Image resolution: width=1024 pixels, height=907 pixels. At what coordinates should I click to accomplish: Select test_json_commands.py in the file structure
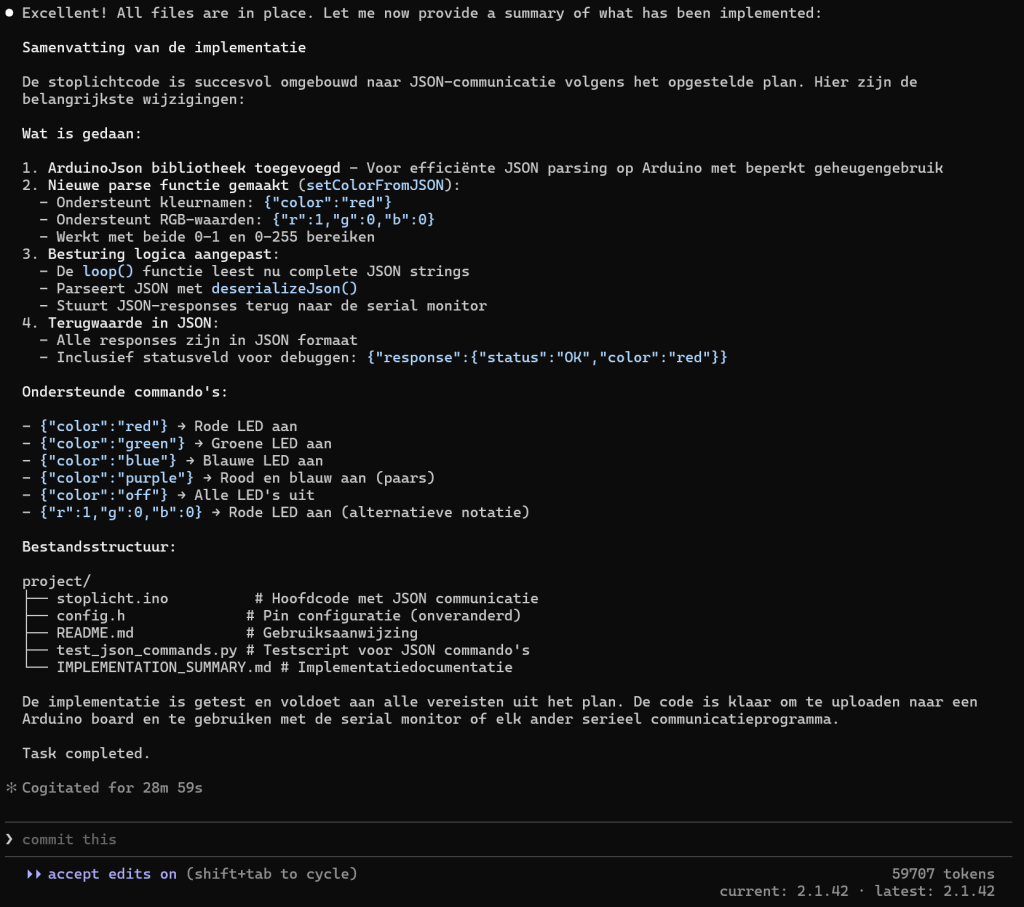coord(146,650)
